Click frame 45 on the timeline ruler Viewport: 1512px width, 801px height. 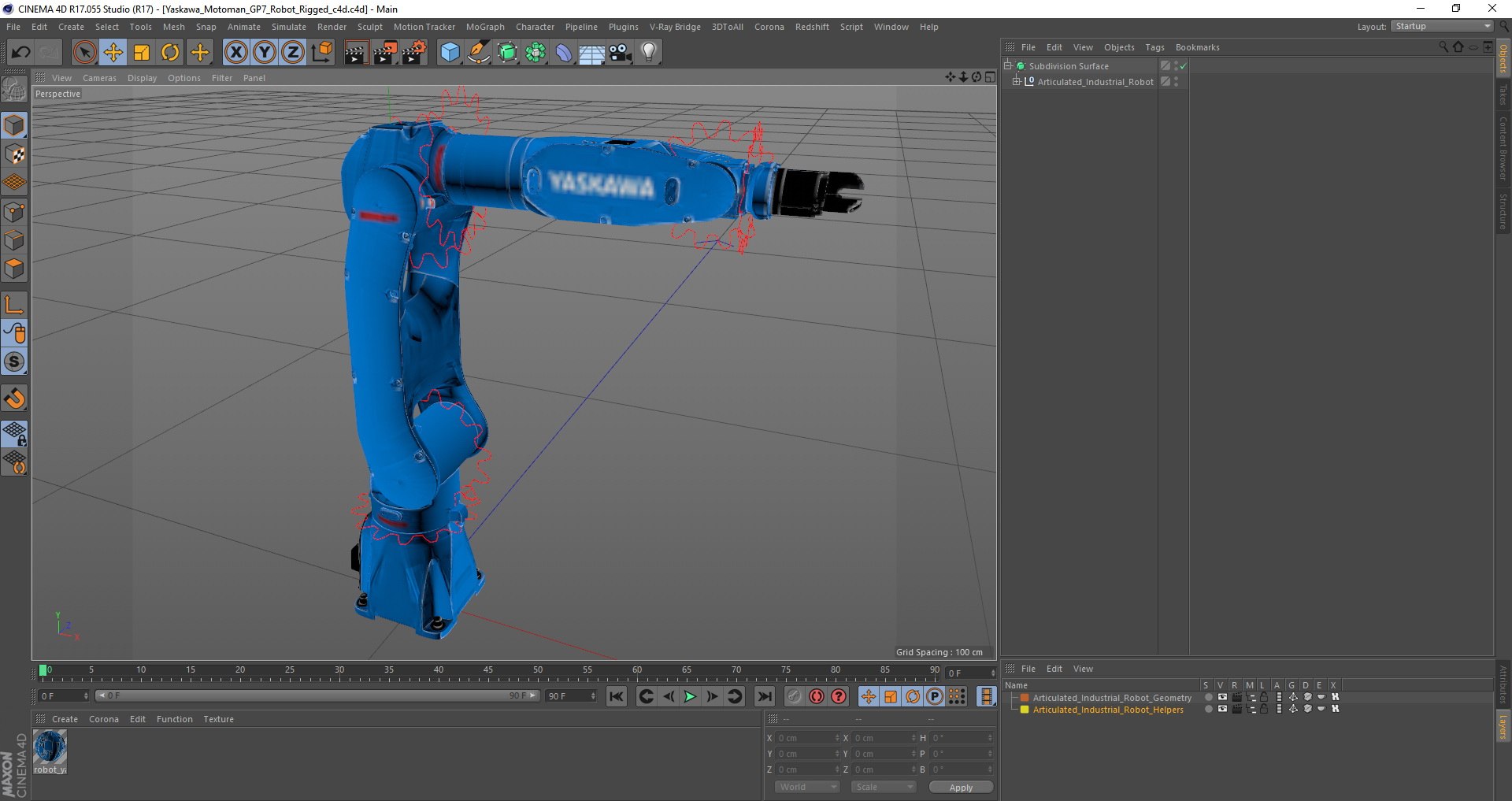pyautogui.click(x=488, y=670)
